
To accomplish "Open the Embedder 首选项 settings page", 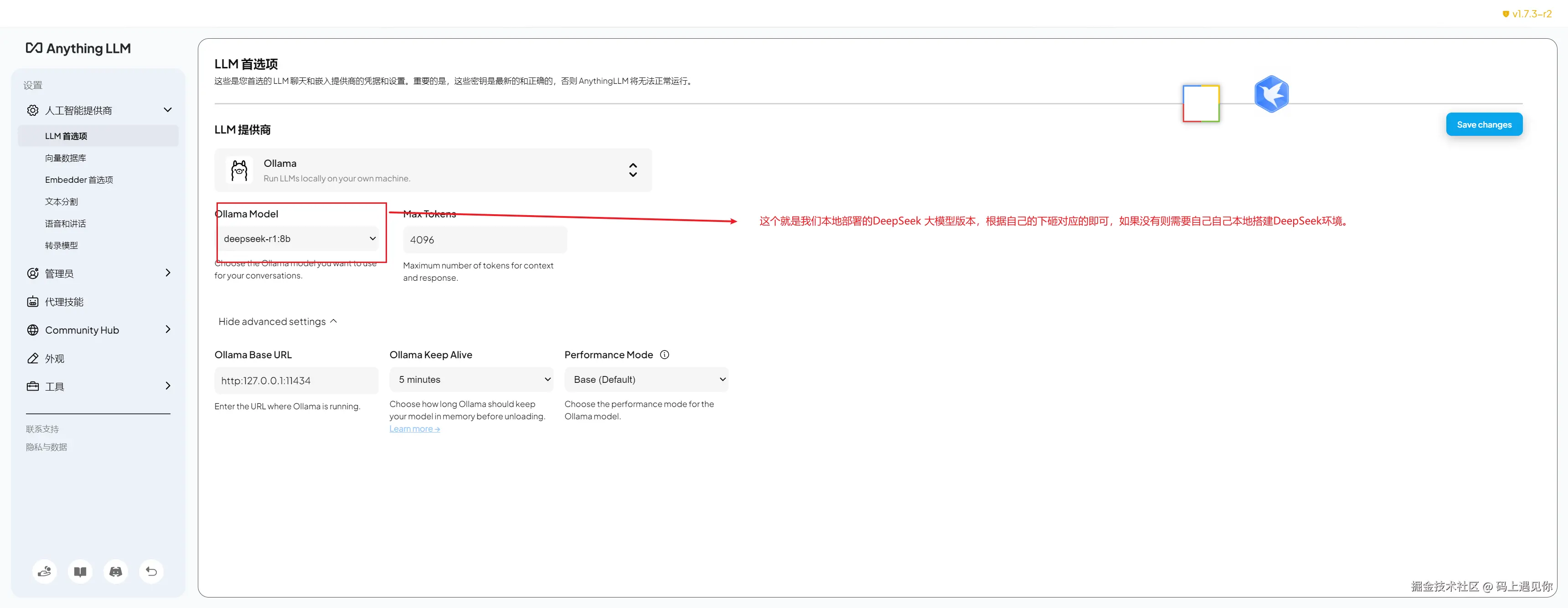I will pyautogui.click(x=79, y=180).
